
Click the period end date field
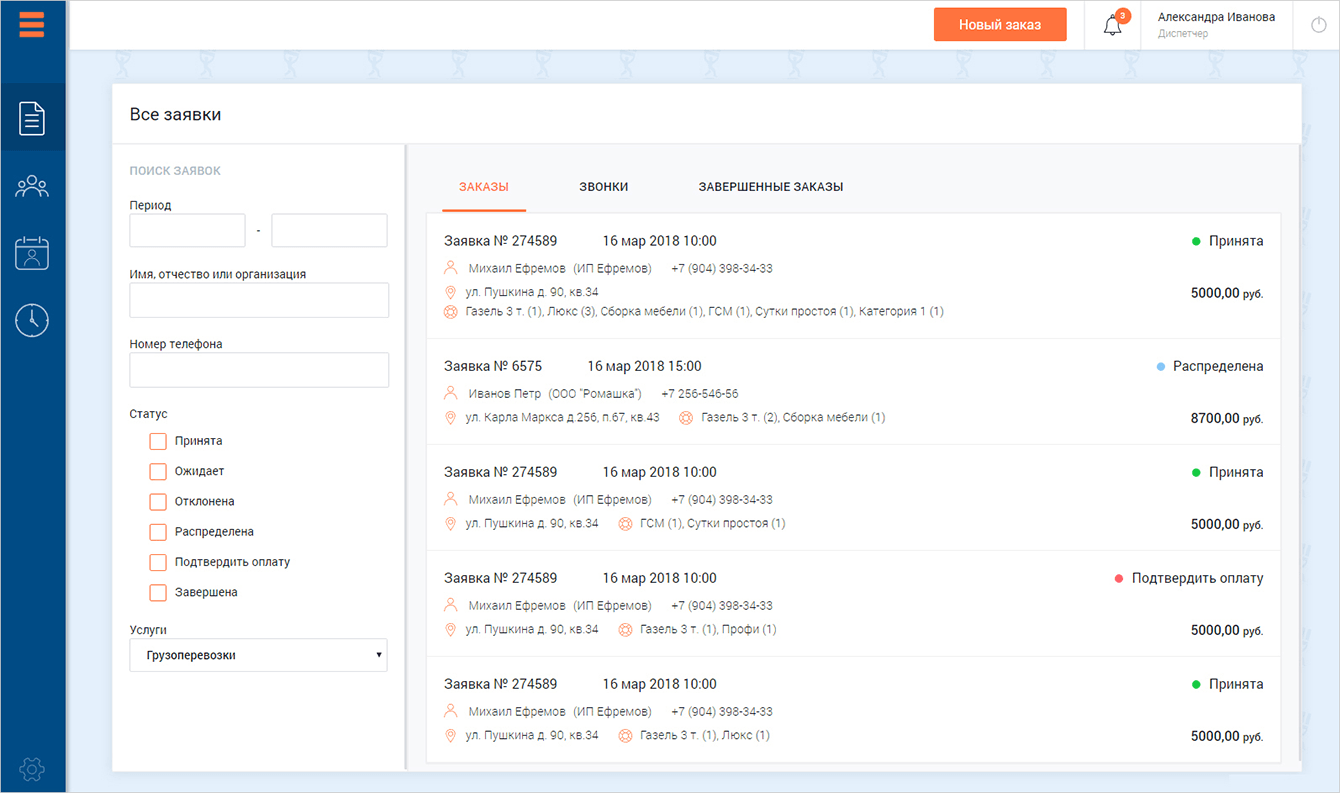329,230
